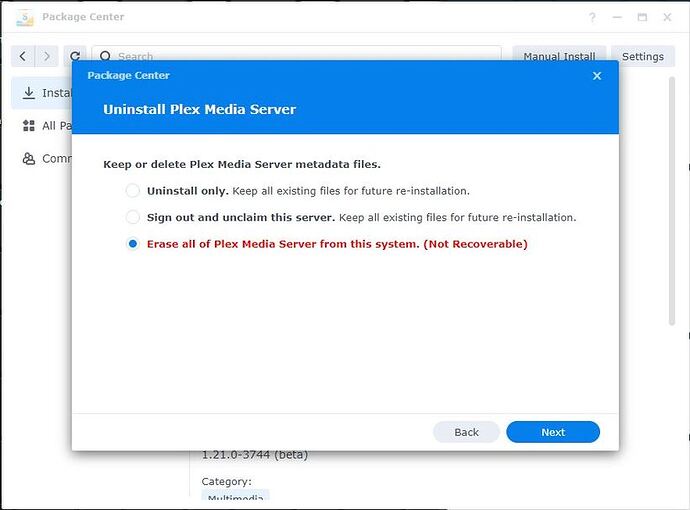Click the Package Center vertical scrollbar
This screenshot has width=690, height=510.
672,201
